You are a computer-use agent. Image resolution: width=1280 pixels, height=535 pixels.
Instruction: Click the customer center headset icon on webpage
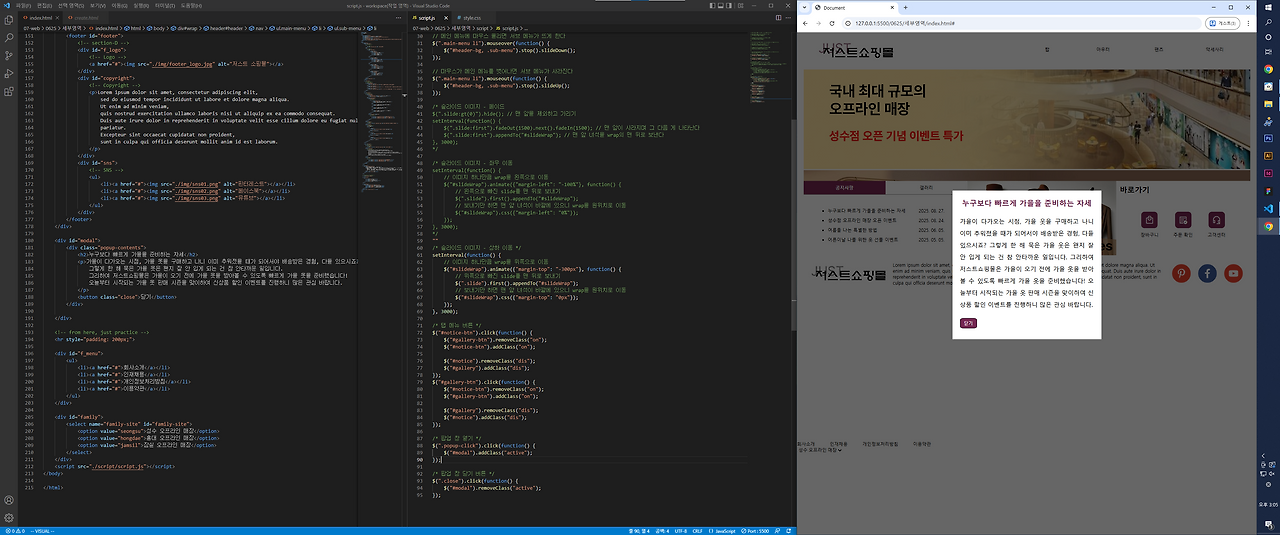coord(1217,220)
